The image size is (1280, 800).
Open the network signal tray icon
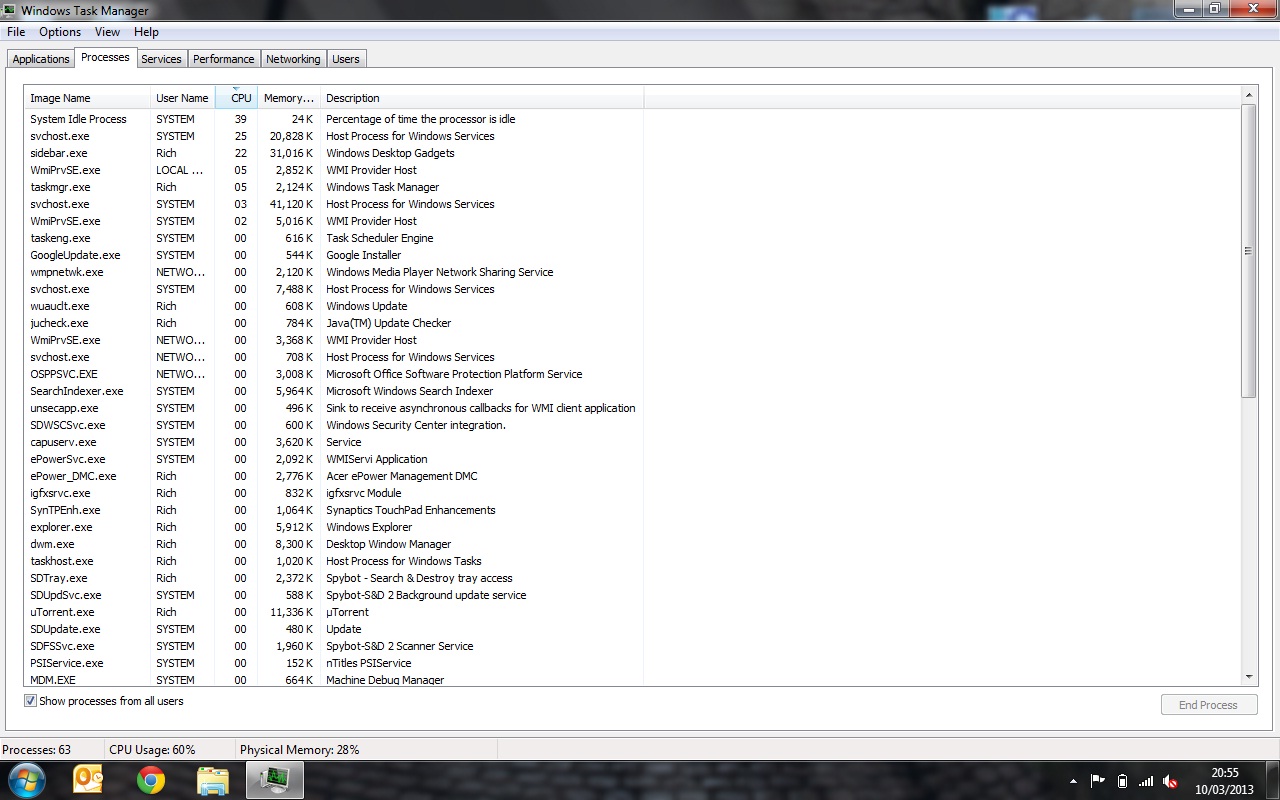tap(1146, 781)
